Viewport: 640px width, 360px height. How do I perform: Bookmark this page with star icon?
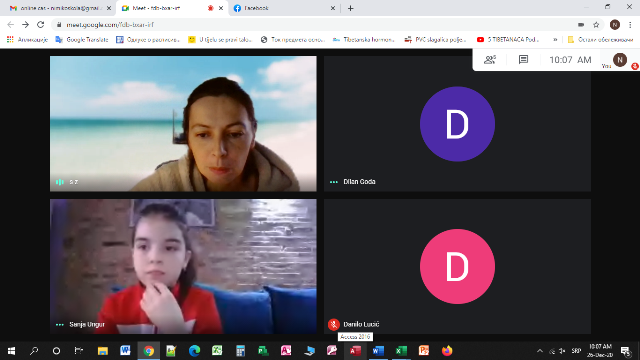point(596,24)
